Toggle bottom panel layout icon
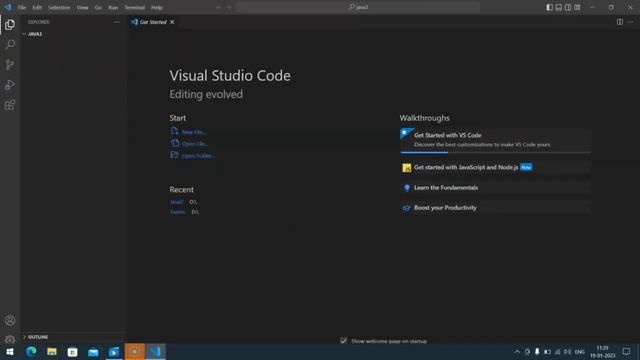This screenshot has width=640, height=360. click(559, 7)
